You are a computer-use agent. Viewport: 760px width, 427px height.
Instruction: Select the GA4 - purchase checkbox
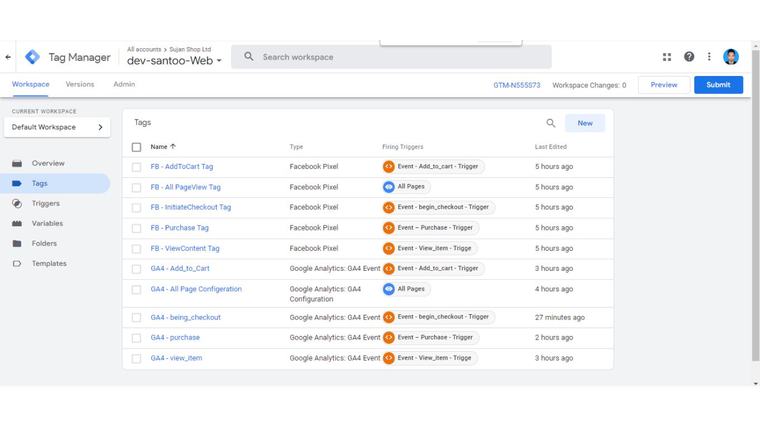(x=137, y=338)
